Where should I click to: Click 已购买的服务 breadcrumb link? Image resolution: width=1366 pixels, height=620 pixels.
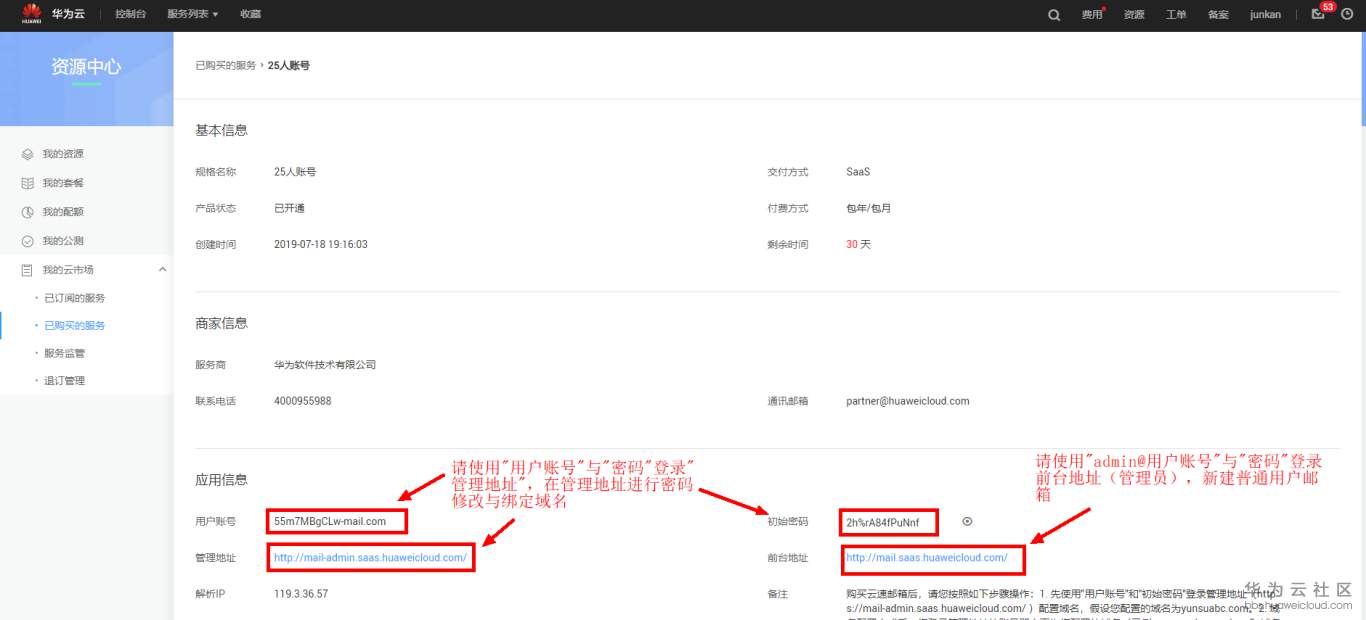pos(226,65)
